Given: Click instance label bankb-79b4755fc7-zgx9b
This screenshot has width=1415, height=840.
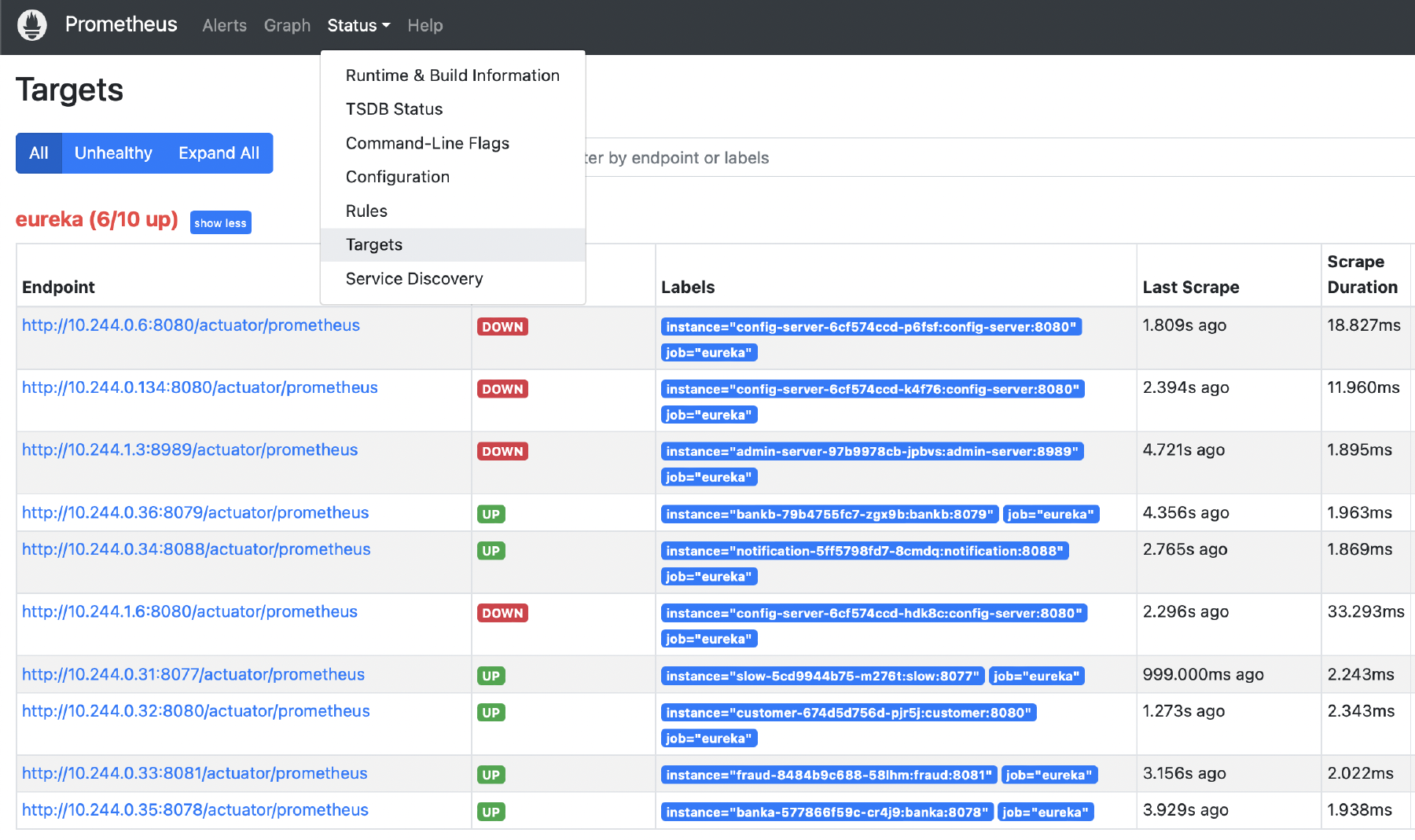Looking at the screenshot, I should coord(830,514).
